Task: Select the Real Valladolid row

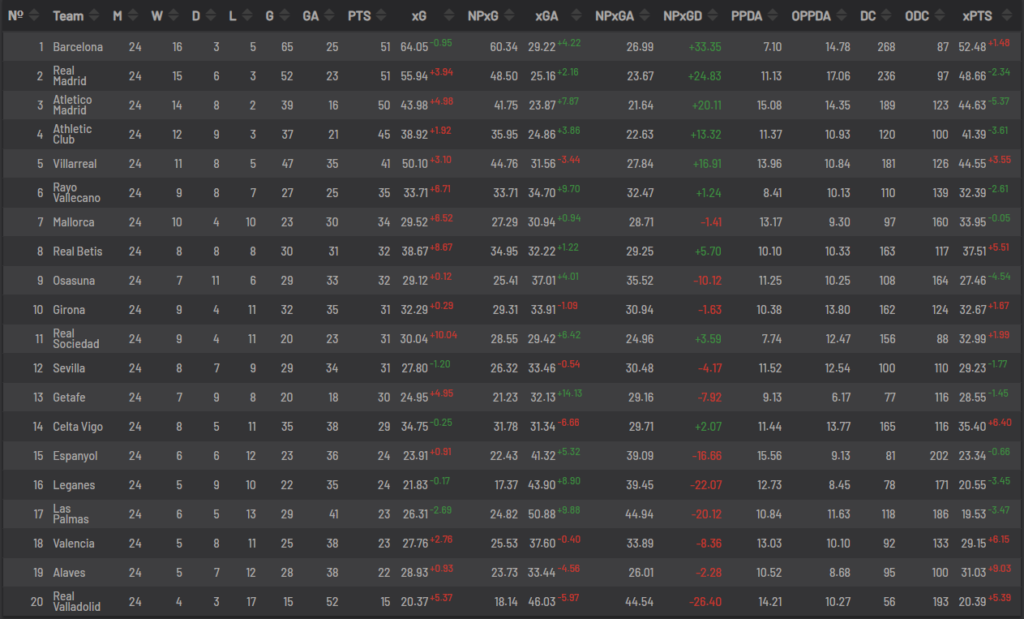Action: coord(512,602)
